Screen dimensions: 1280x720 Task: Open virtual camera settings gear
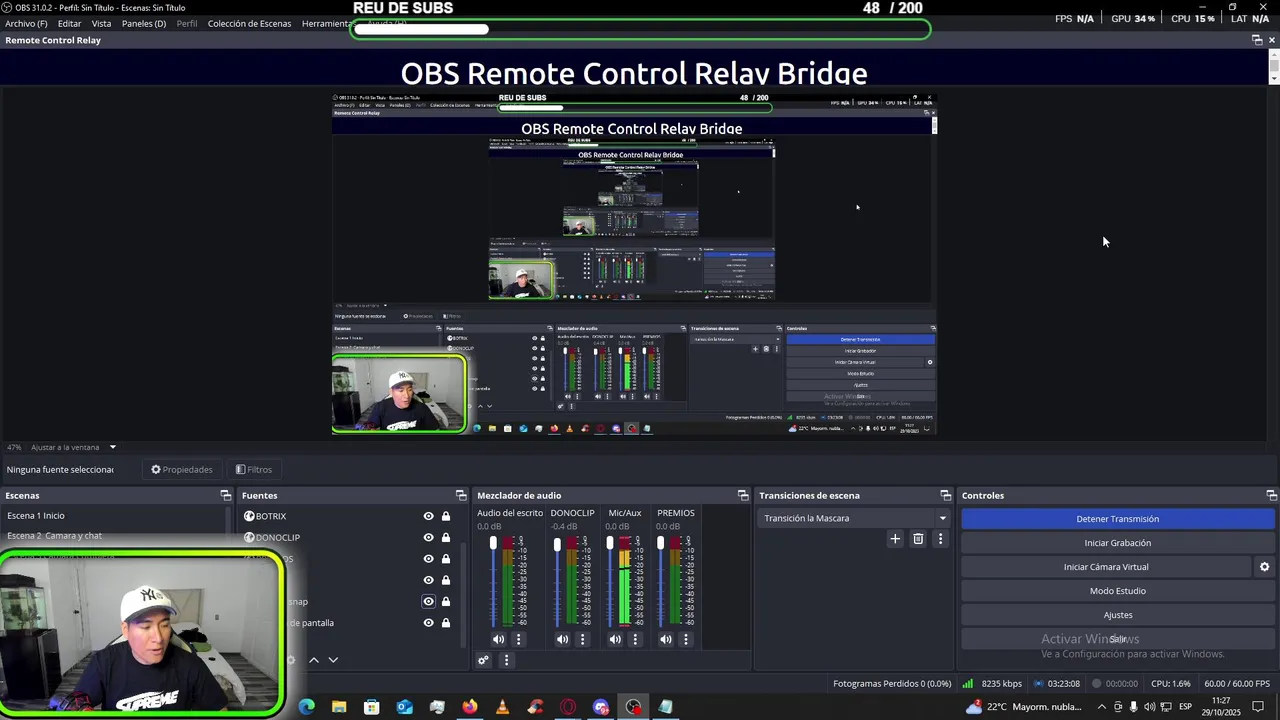tap(1264, 567)
